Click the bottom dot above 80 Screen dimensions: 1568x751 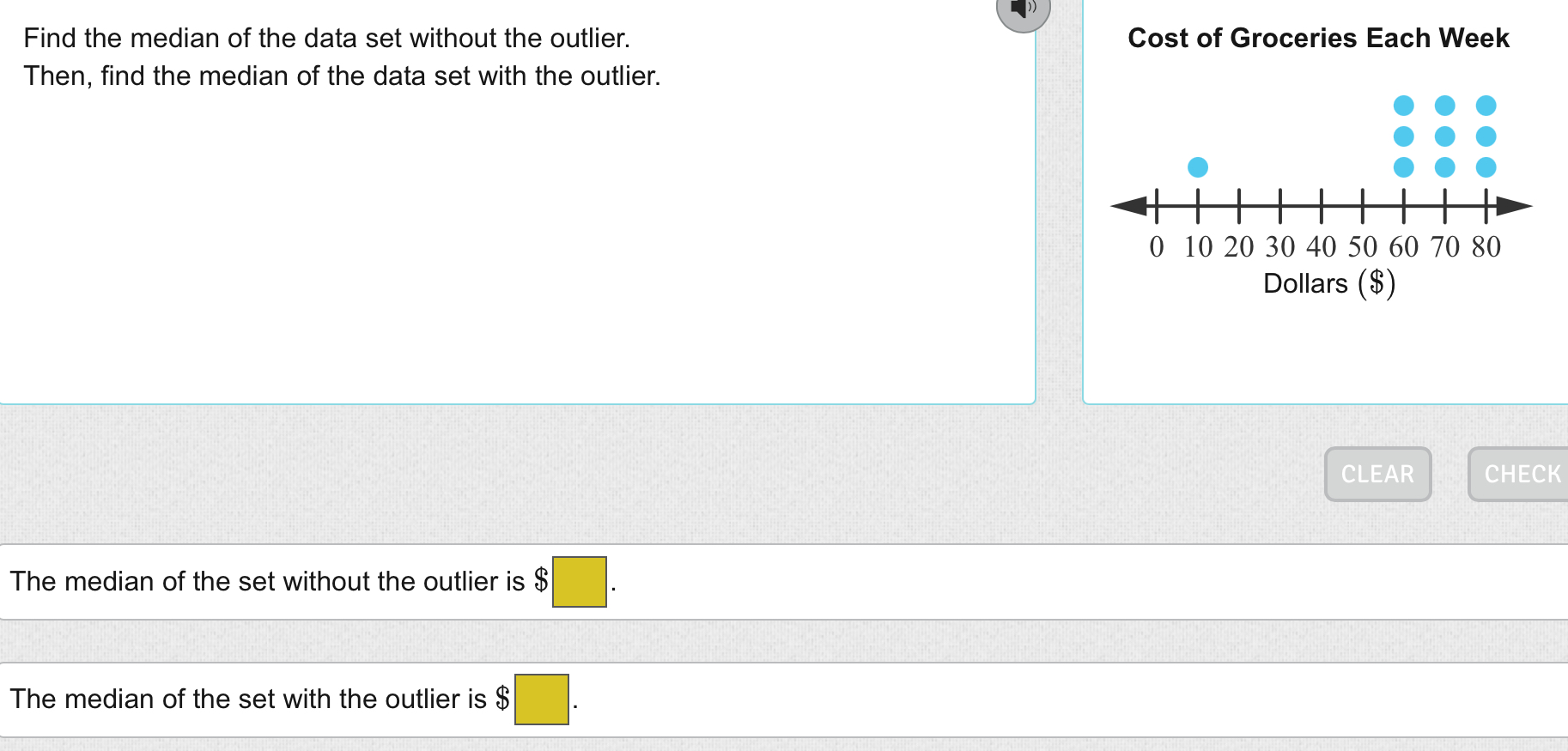[x=1485, y=166]
